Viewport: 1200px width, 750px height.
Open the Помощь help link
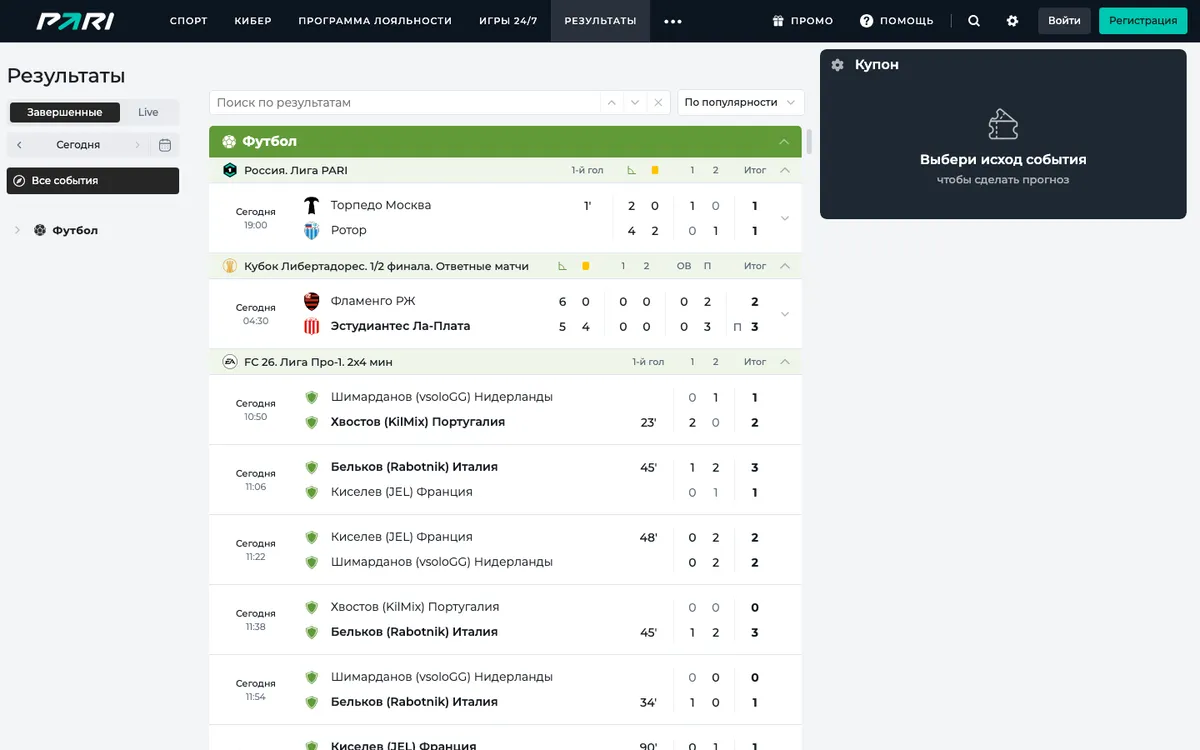click(x=897, y=21)
